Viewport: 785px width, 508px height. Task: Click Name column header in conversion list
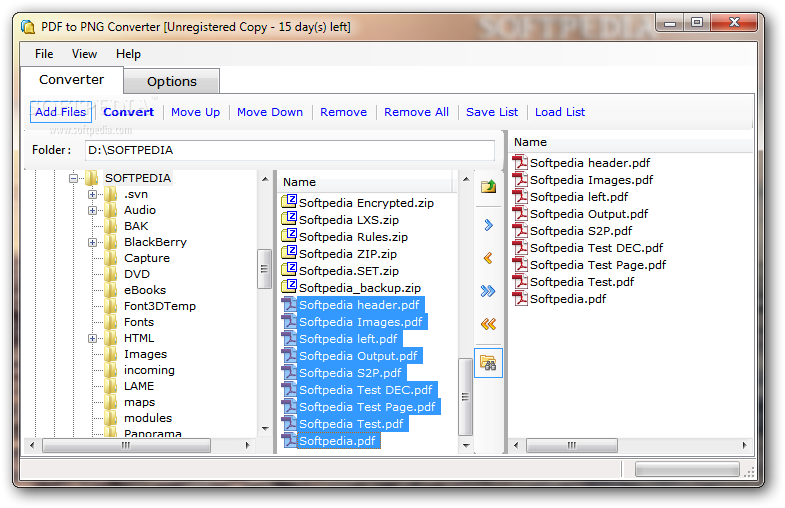[631, 142]
